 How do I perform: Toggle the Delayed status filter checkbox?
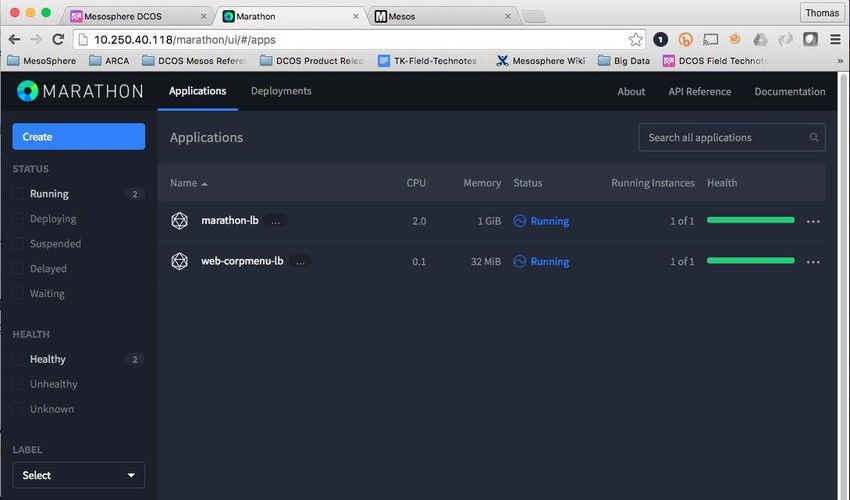[x=17, y=268]
